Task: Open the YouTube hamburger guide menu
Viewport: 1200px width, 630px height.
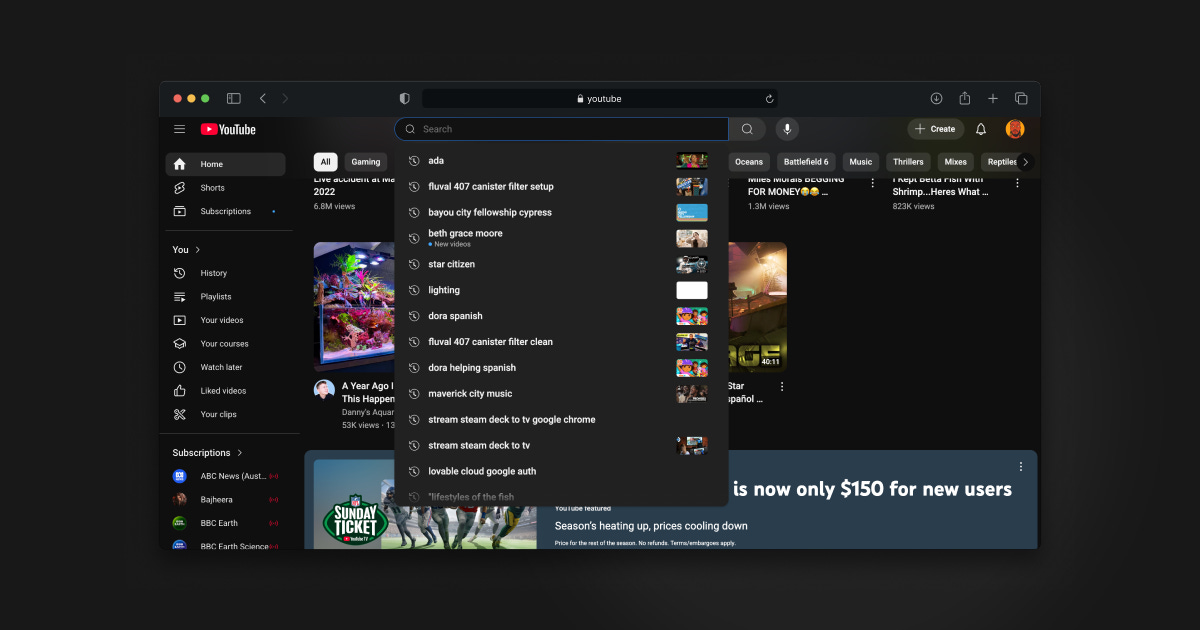Action: [x=179, y=129]
